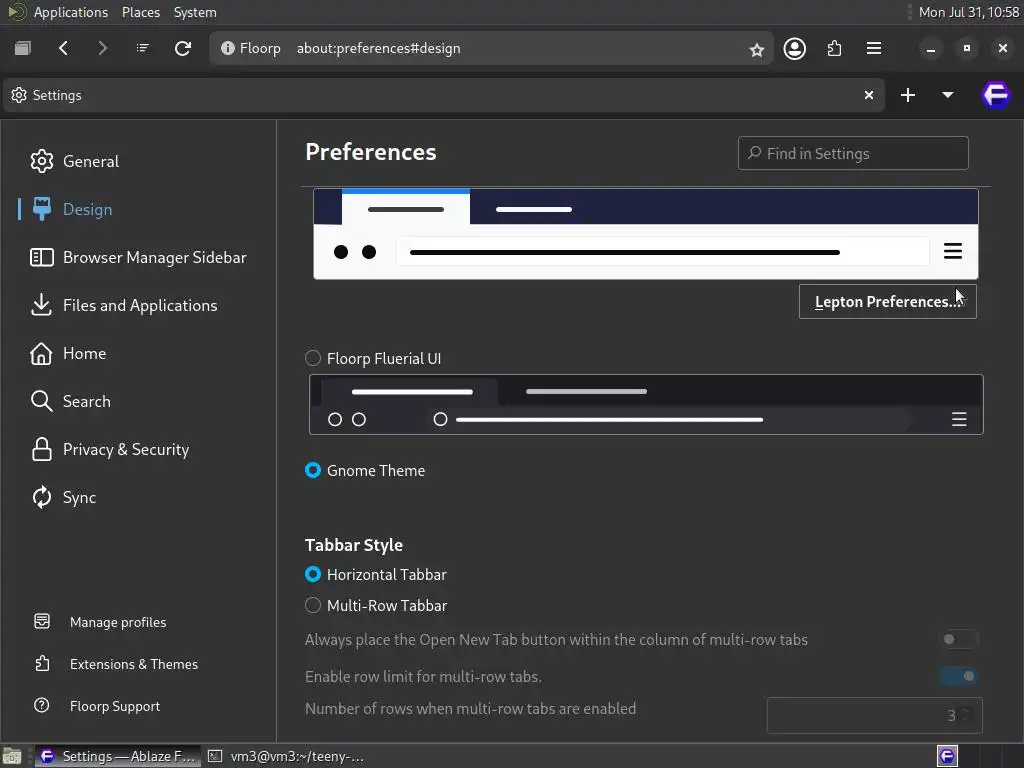Open the account profile icon
This screenshot has height=768, width=1024.
795,48
